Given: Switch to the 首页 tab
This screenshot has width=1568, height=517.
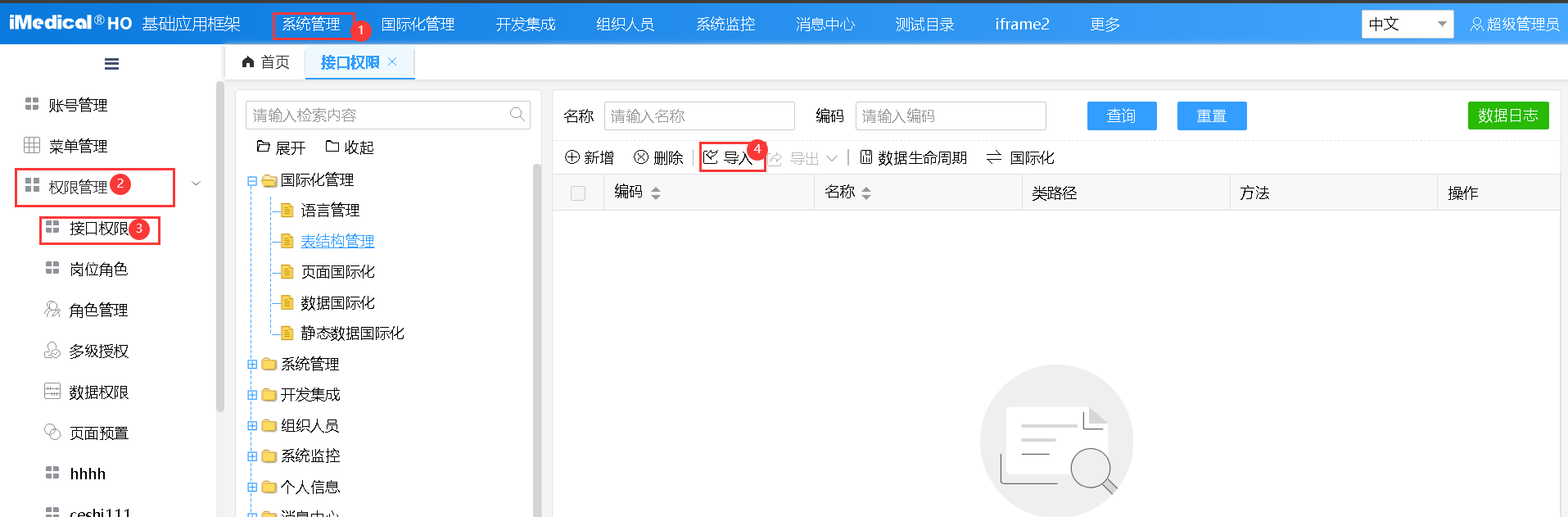Looking at the screenshot, I should coord(265,62).
